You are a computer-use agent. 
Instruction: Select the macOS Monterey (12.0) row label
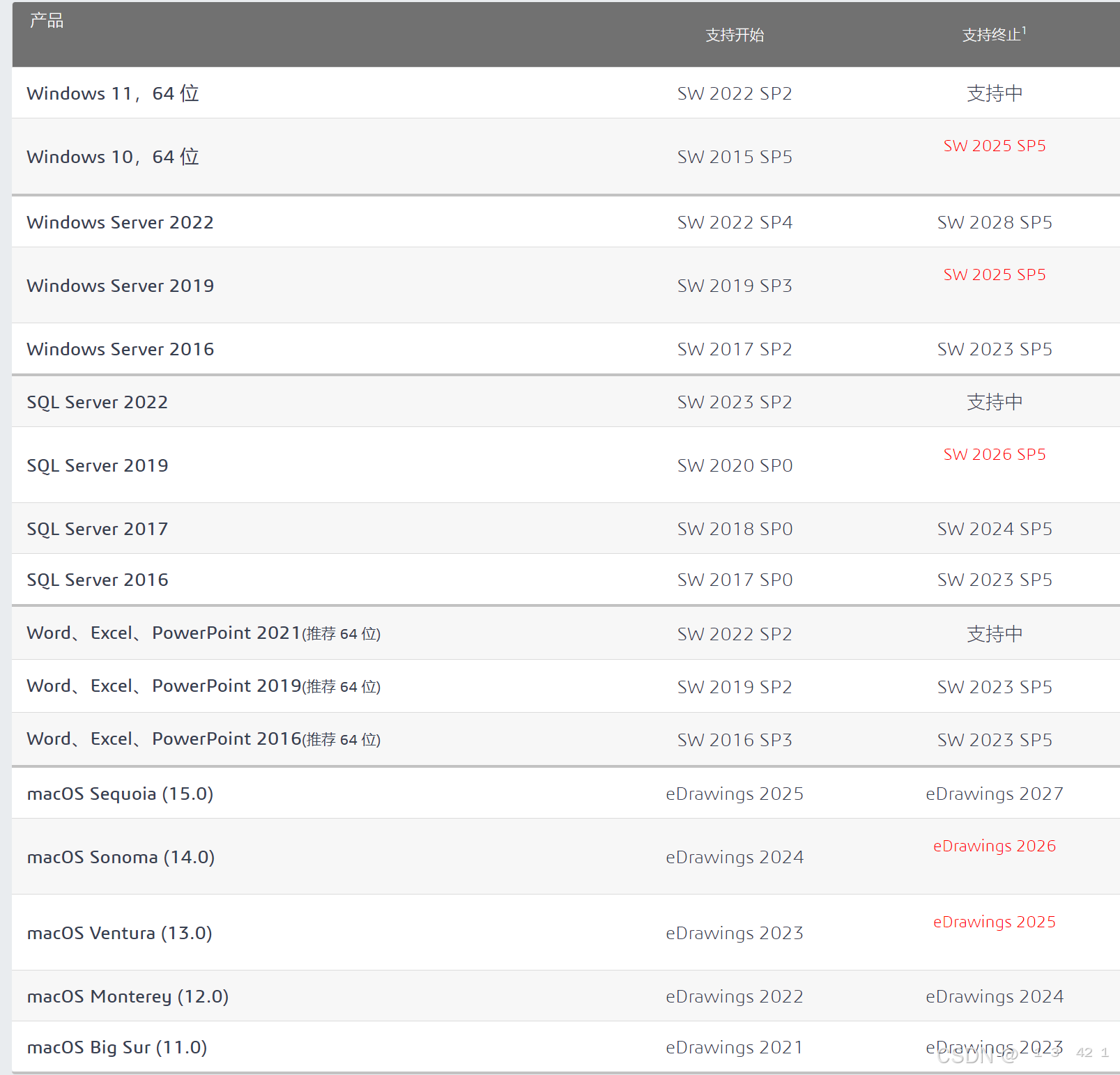[128, 996]
